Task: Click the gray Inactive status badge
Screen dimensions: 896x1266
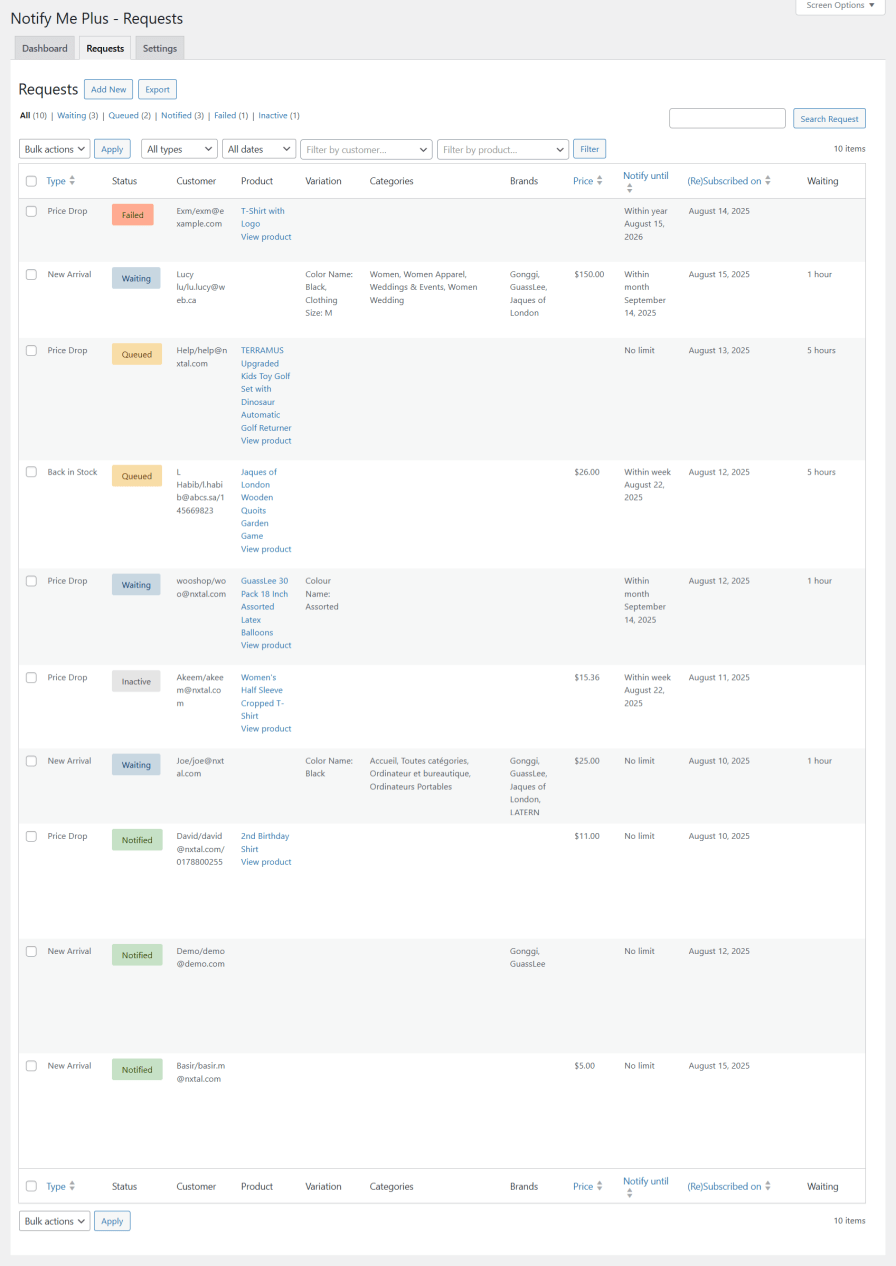Action: point(136,682)
